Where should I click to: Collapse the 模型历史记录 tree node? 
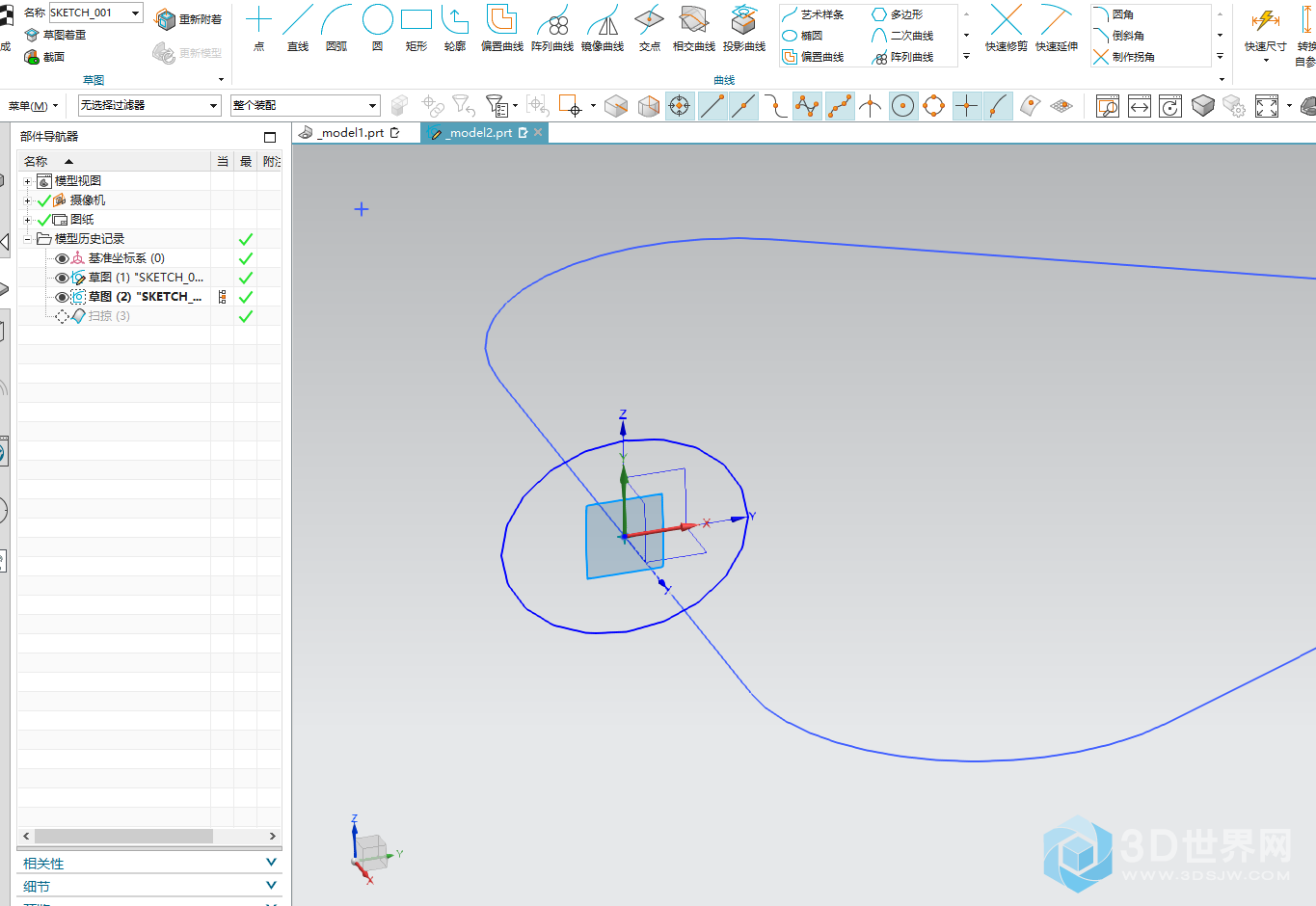[x=27, y=239]
